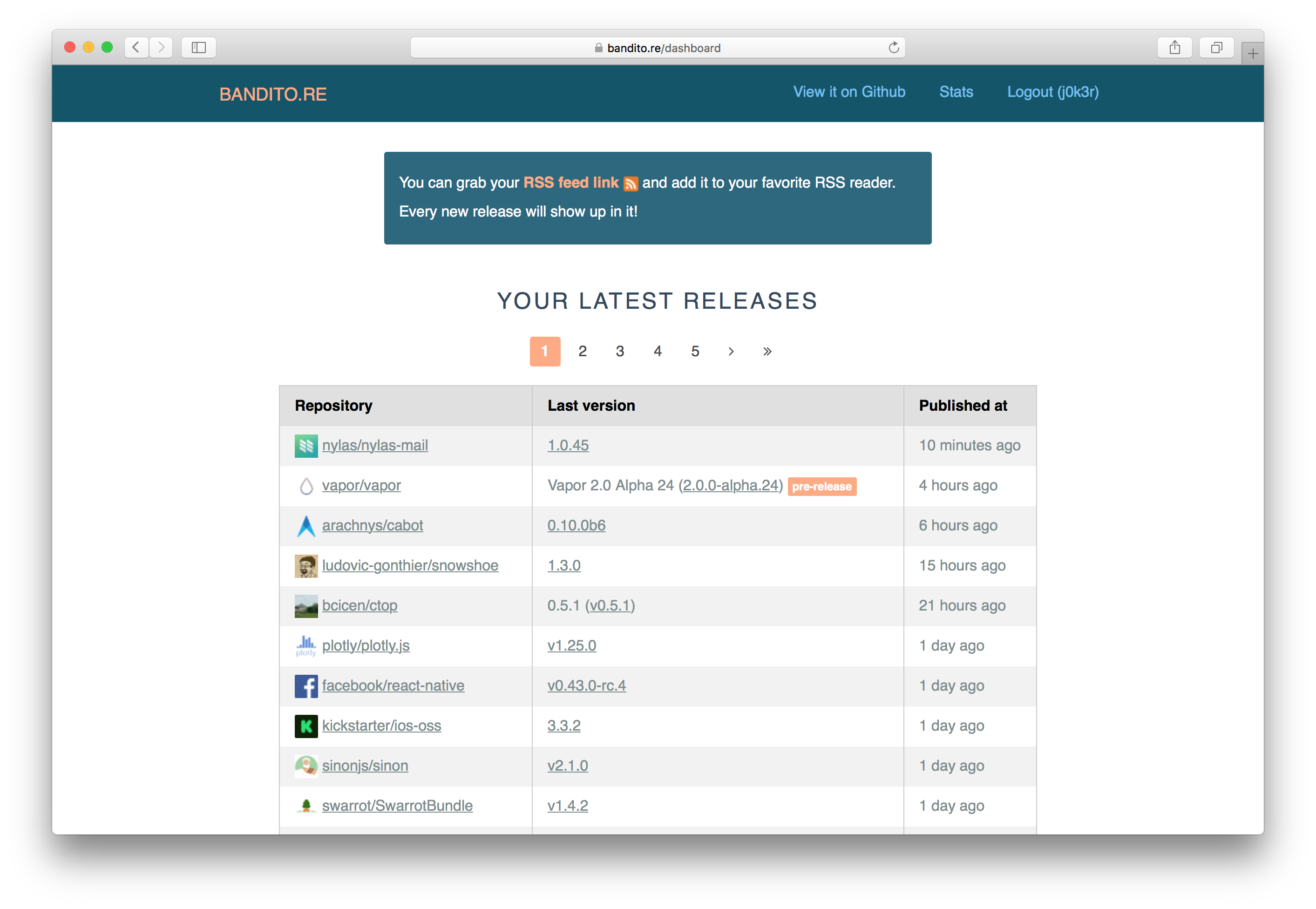Select page 3 in pagination
This screenshot has width=1316, height=909.
(x=619, y=352)
